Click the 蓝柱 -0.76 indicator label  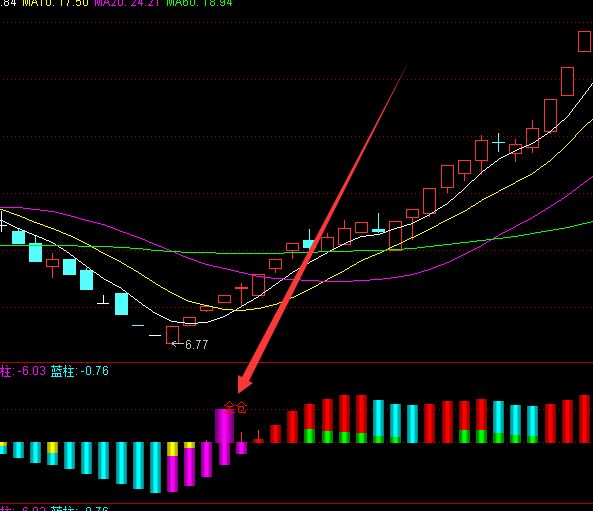(80, 371)
